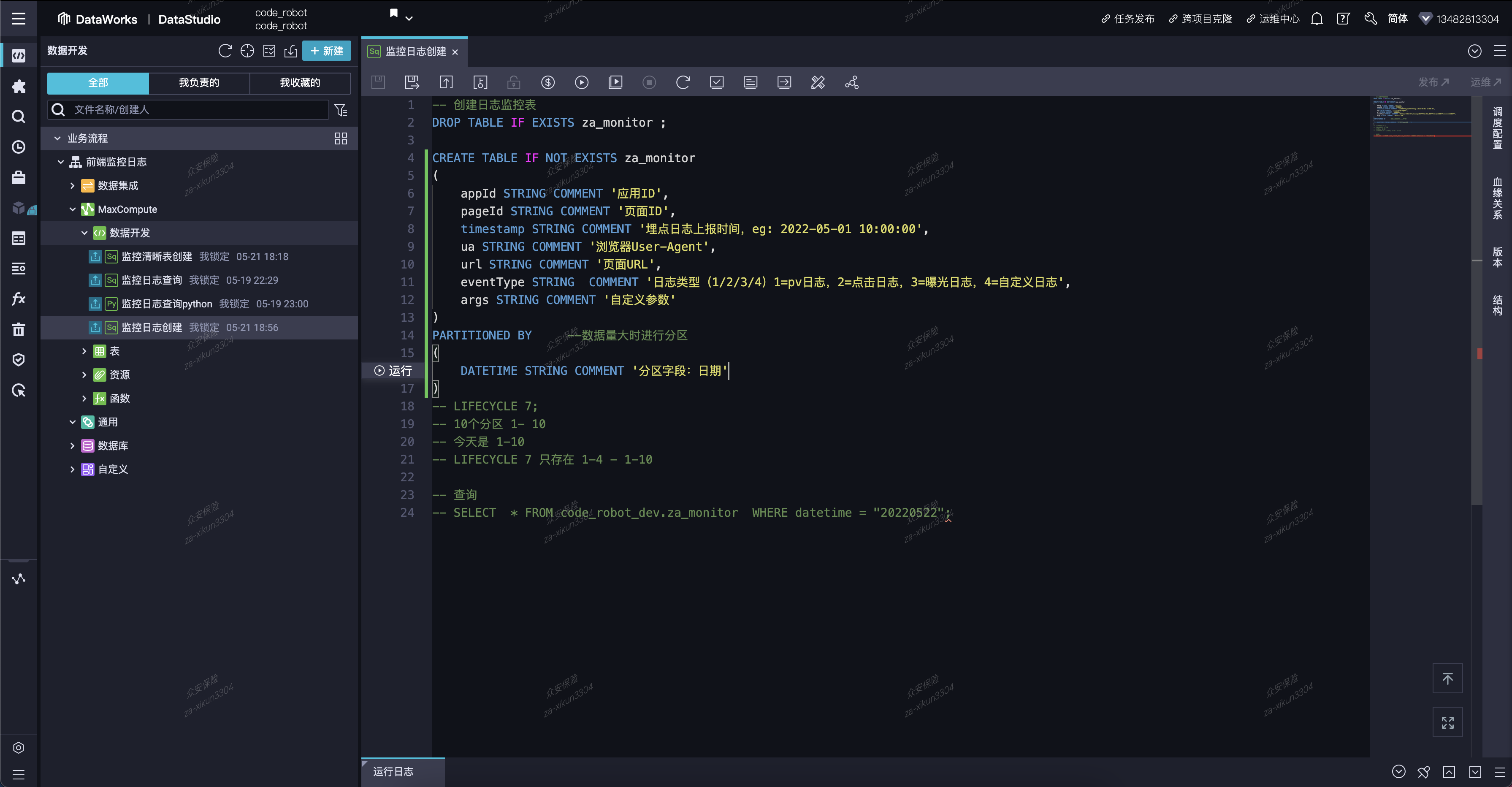The width and height of the screenshot is (1512, 787).
Task: Click the advanced run toolbar icon
Action: (x=615, y=82)
